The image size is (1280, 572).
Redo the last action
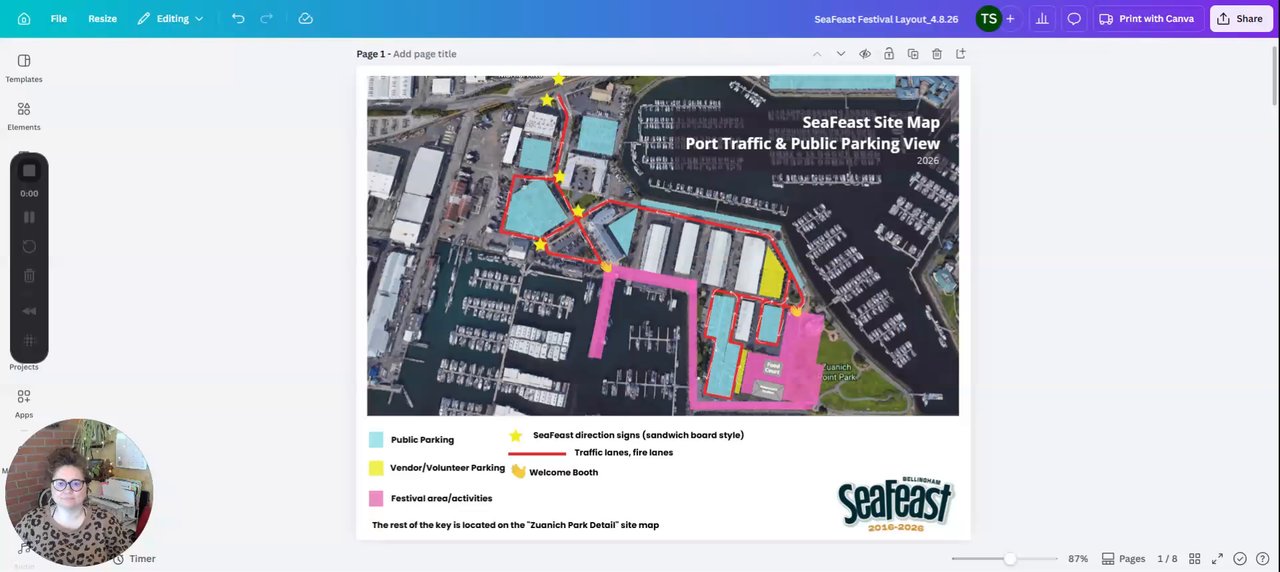click(267, 19)
